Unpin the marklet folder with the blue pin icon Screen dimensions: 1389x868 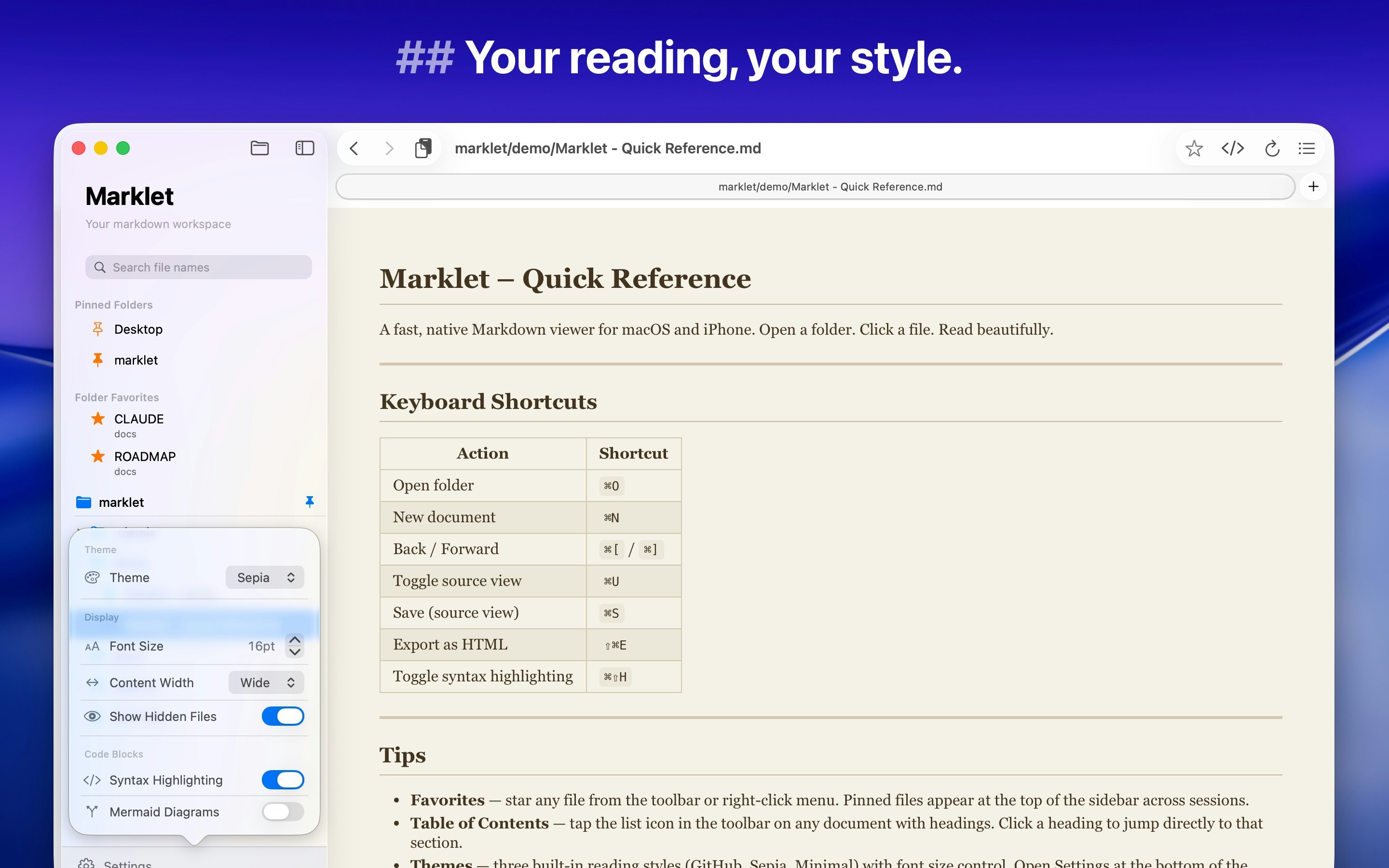click(309, 502)
